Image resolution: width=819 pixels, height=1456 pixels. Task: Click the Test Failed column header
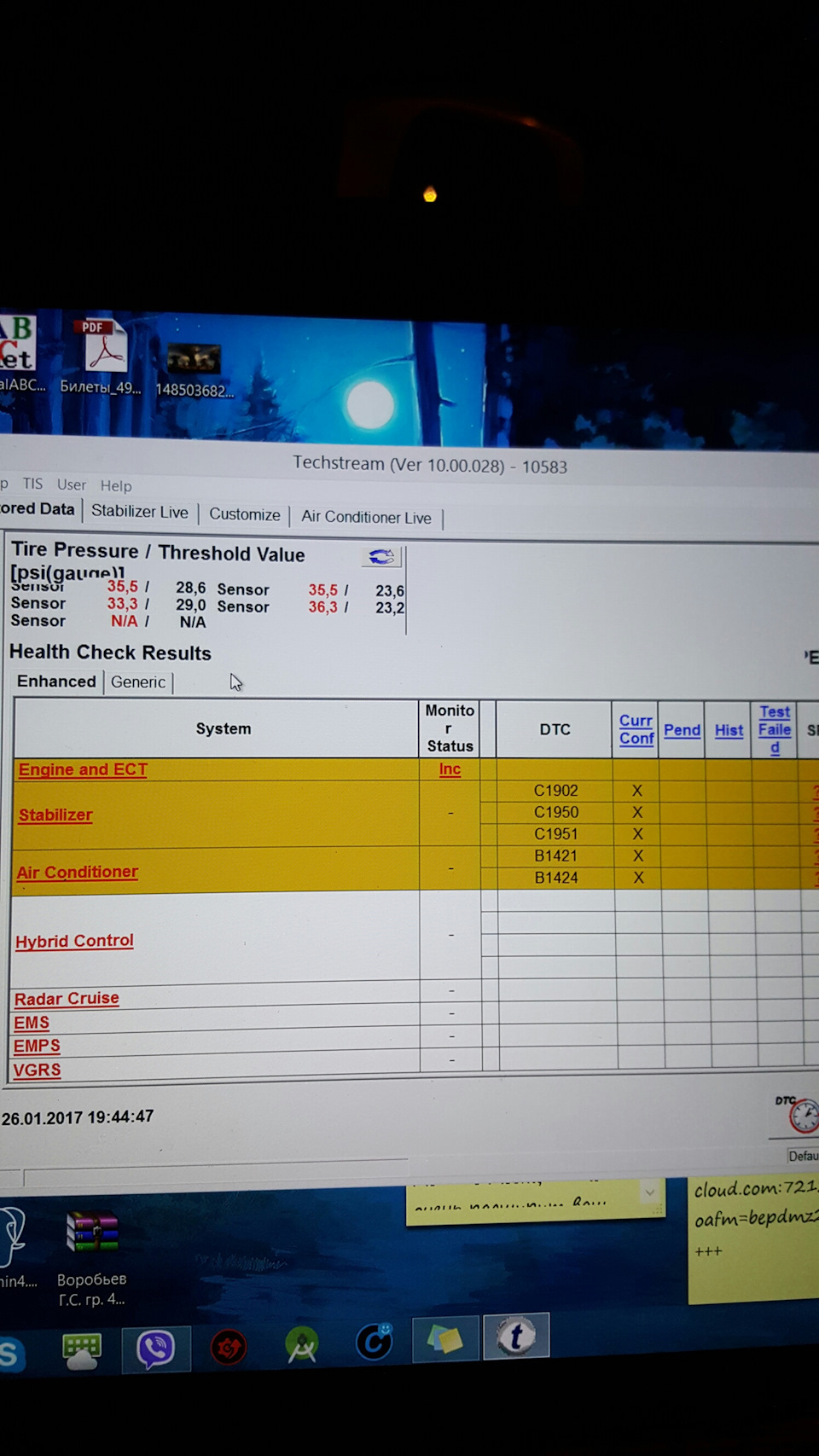(775, 729)
